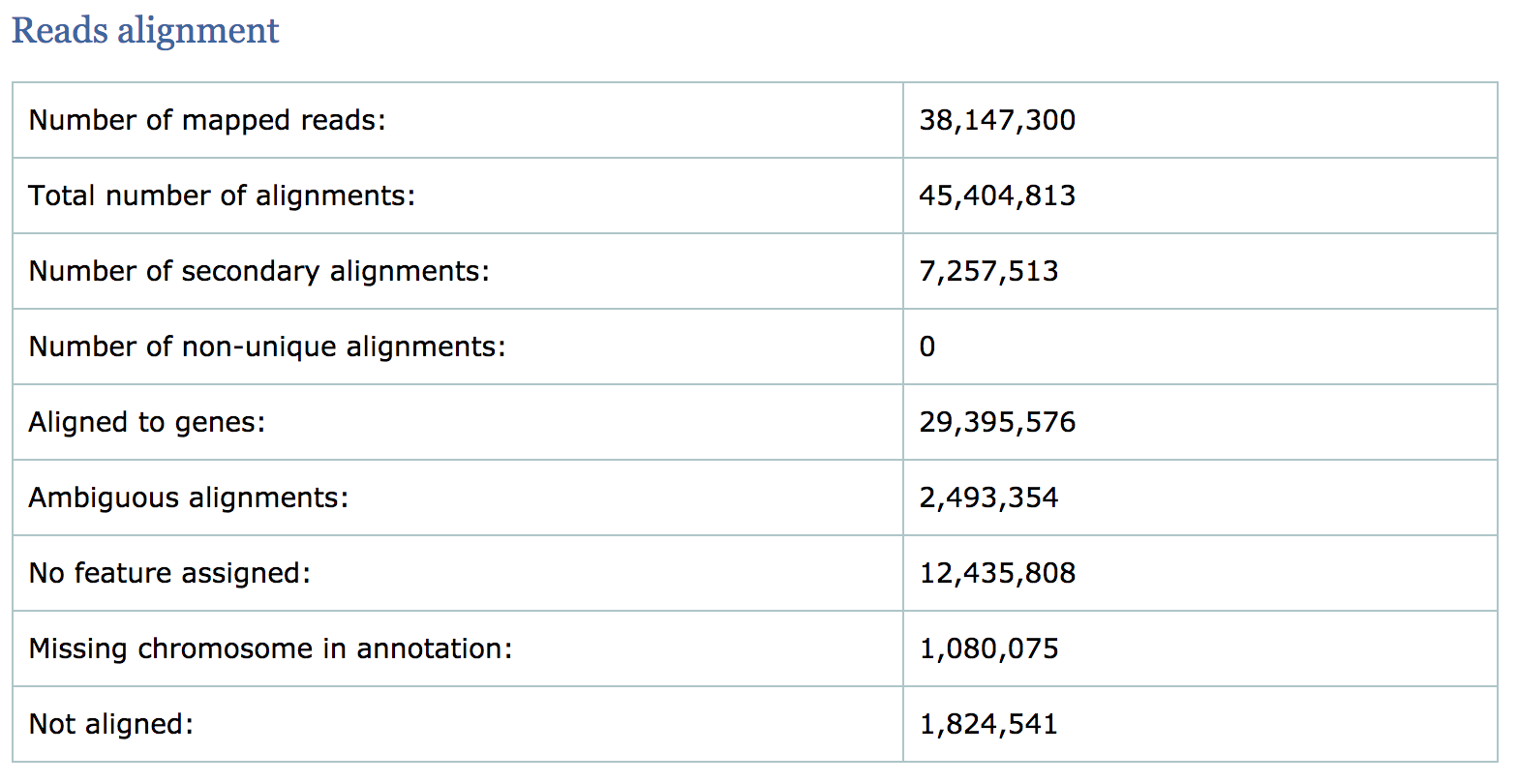Viewport: 1518px width, 784px height.
Task: Click the word alignment in the heading
Action: point(198,31)
